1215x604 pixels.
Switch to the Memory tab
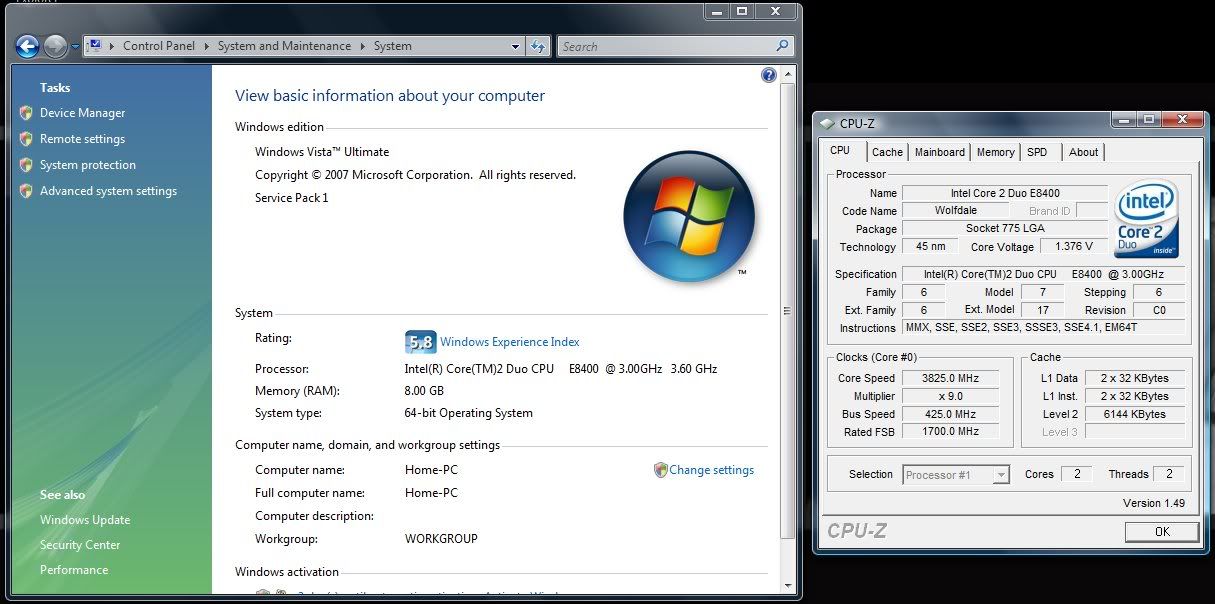996,152
